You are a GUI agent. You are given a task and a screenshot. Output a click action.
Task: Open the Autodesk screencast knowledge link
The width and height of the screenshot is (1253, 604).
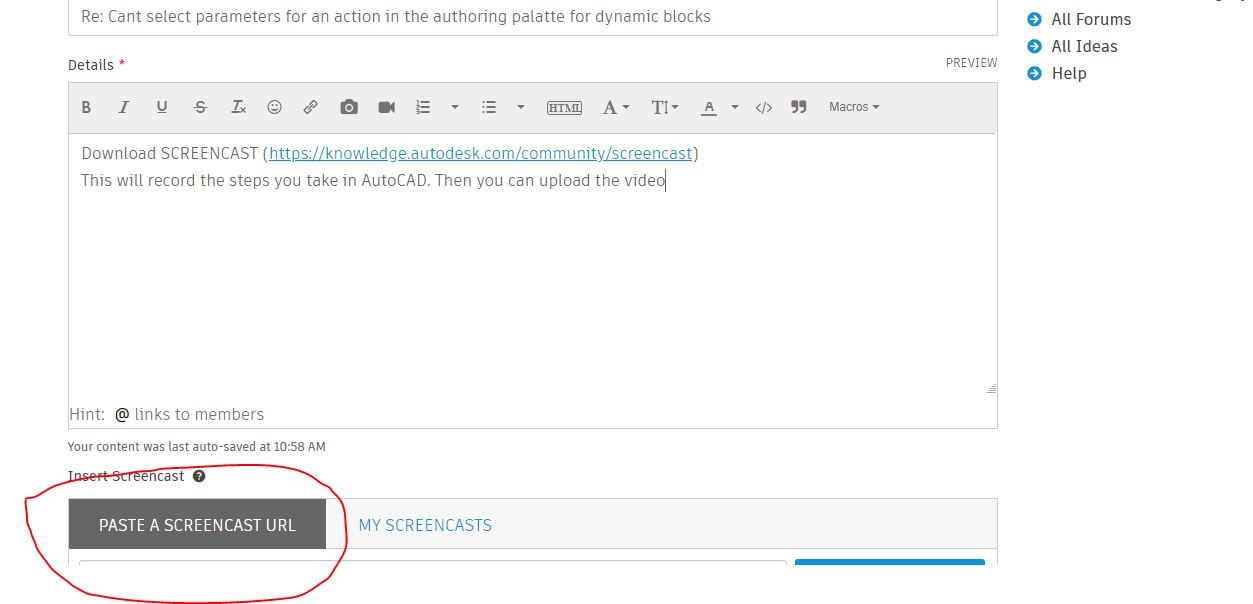(x=479, y=153)
